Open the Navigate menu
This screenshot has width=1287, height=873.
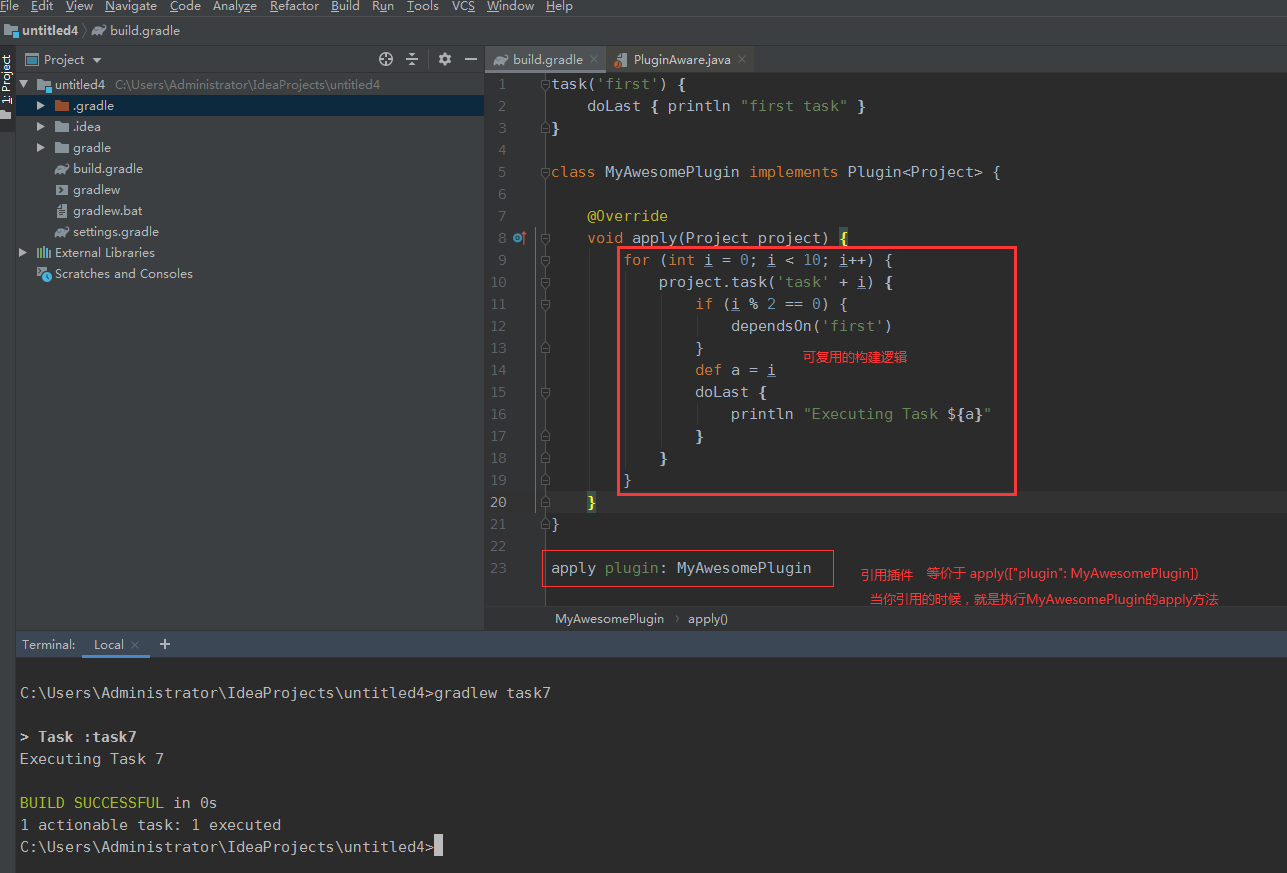click(x=131, y=6)
